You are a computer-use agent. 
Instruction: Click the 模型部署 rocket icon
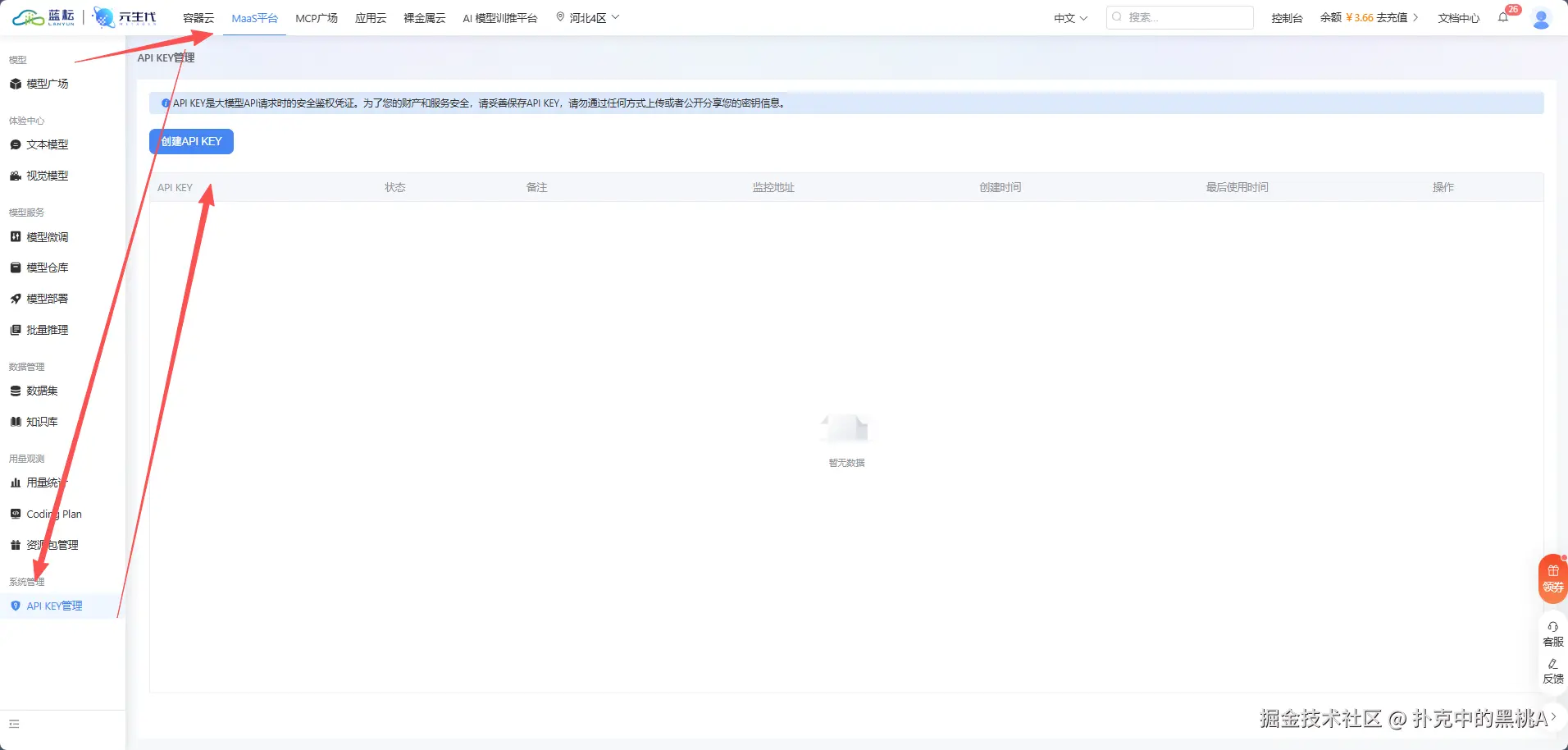[16, 299]
